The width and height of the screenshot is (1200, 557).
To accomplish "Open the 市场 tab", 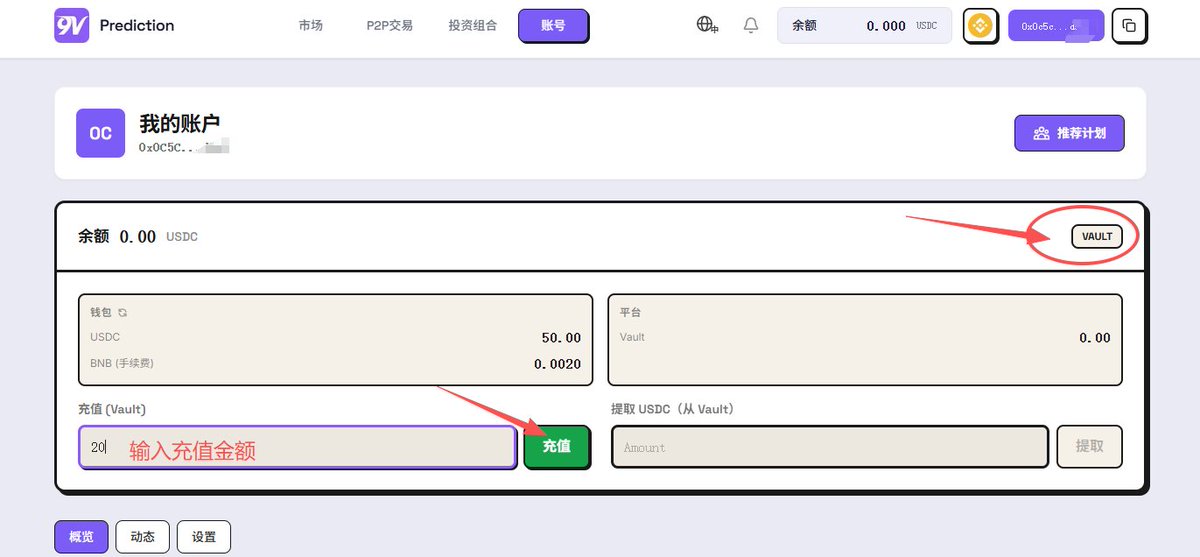I will [311, 26].
